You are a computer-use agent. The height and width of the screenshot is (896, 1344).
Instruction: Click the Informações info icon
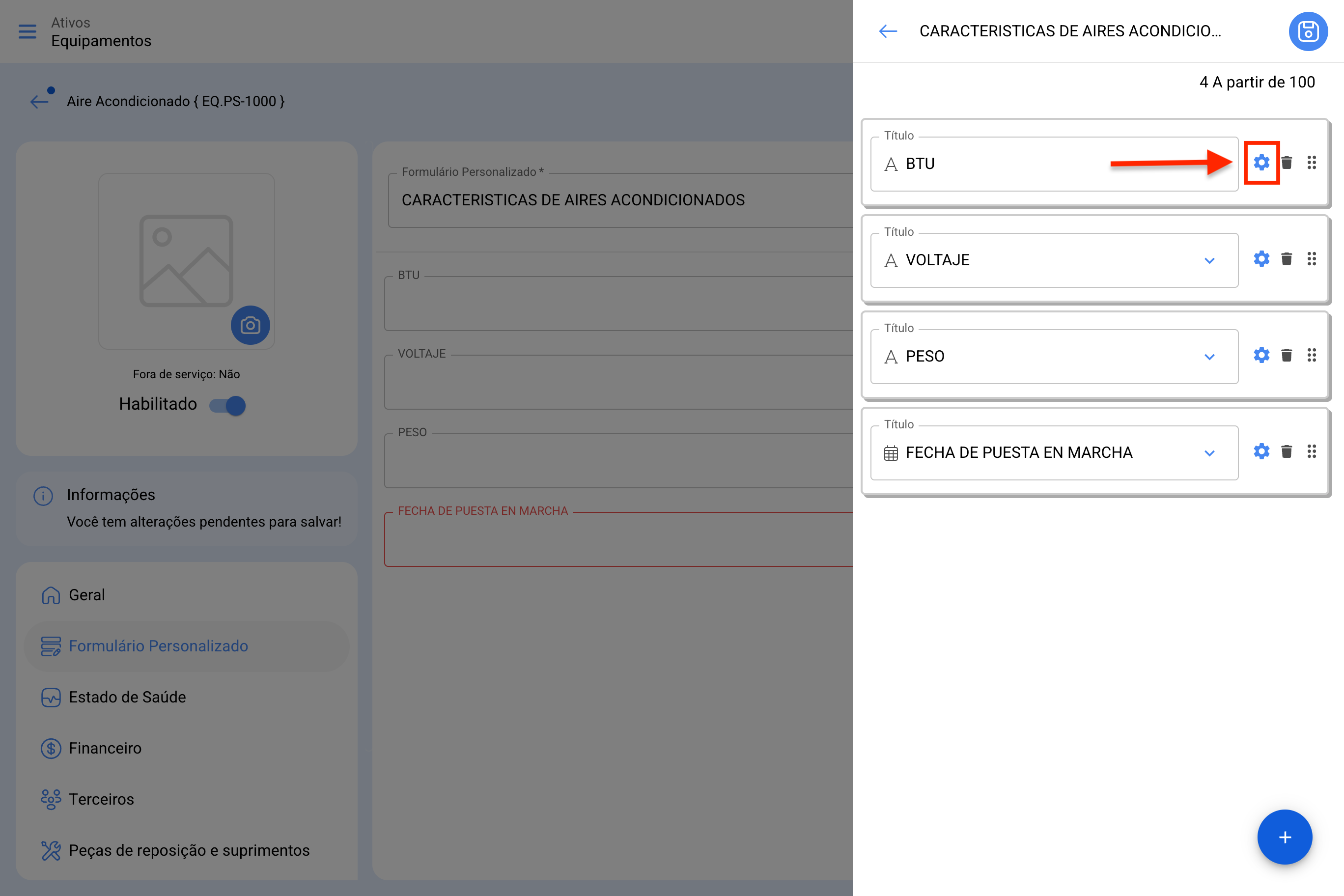click(43, 496)
